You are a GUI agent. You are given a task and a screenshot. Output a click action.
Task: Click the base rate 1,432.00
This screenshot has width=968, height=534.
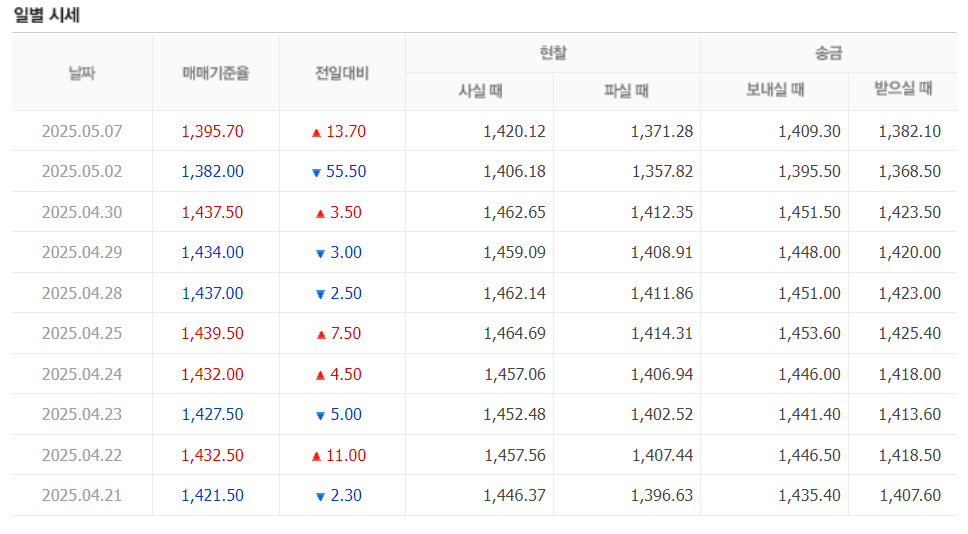pos(212,374)
